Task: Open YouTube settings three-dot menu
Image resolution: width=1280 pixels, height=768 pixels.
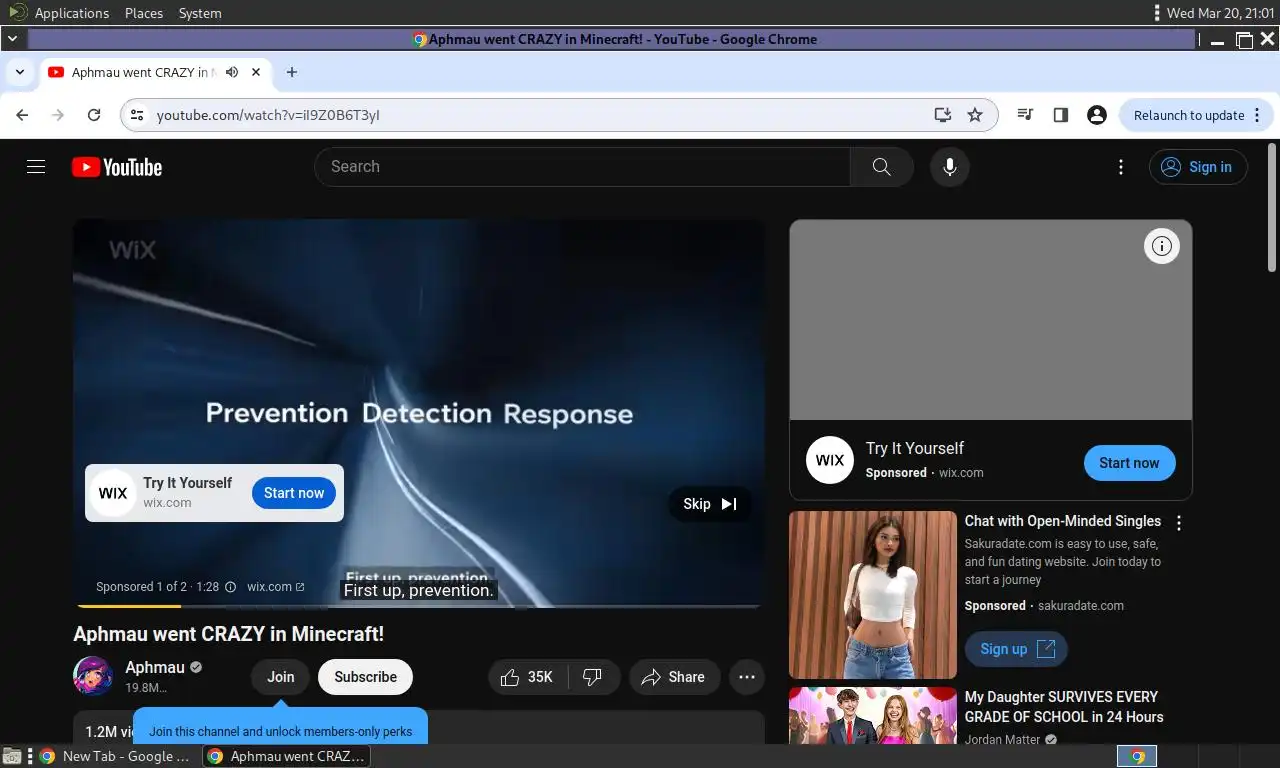Action: click(x=1121, y=167)
